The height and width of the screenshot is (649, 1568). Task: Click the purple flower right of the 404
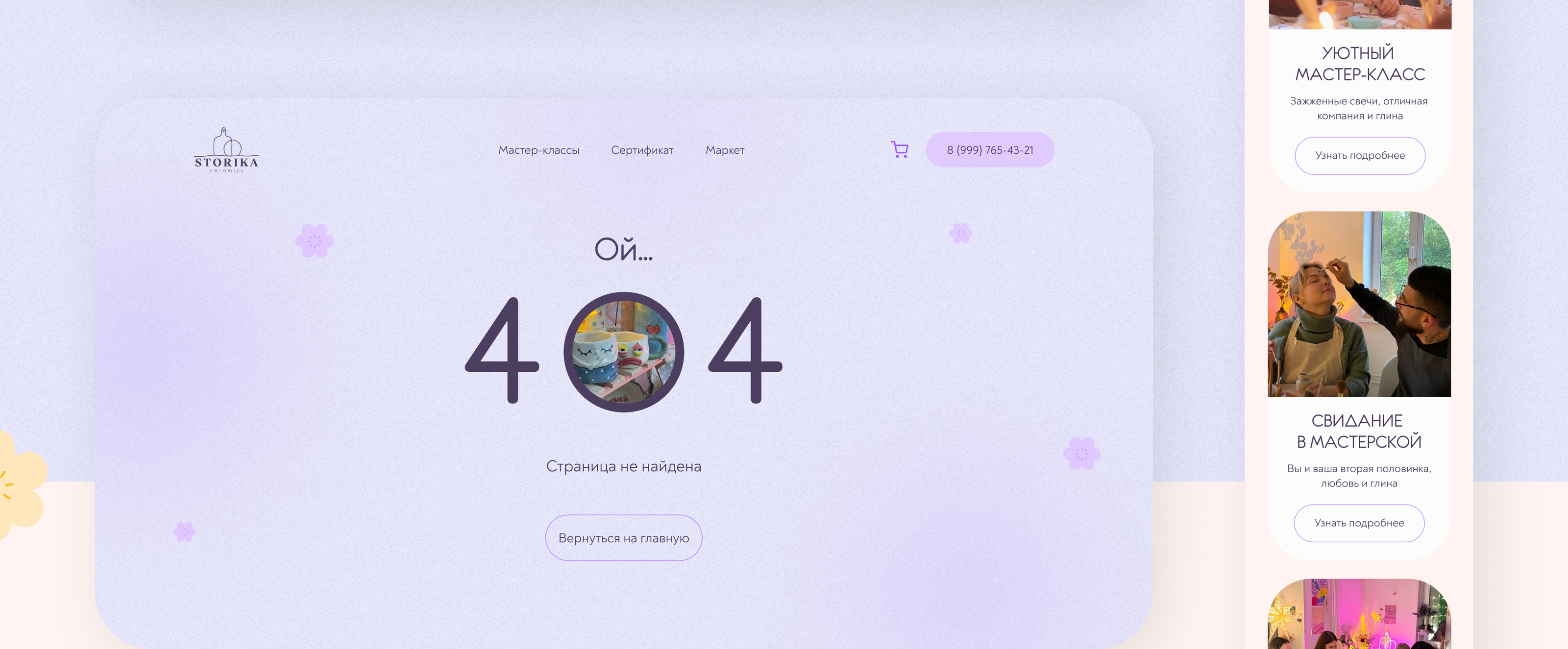(1081, 453)
